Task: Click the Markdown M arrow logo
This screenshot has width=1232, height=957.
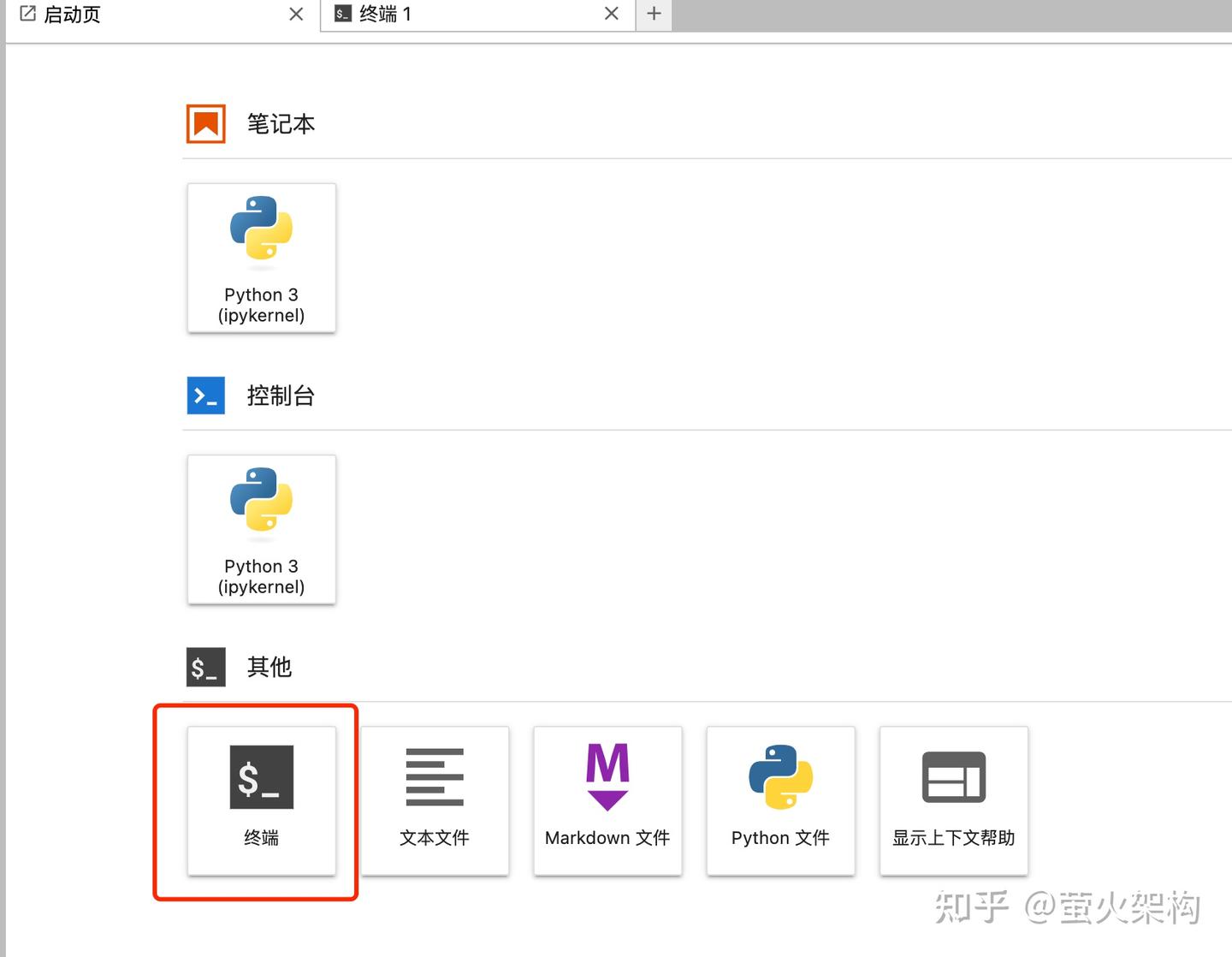Action: coord(607,776)
